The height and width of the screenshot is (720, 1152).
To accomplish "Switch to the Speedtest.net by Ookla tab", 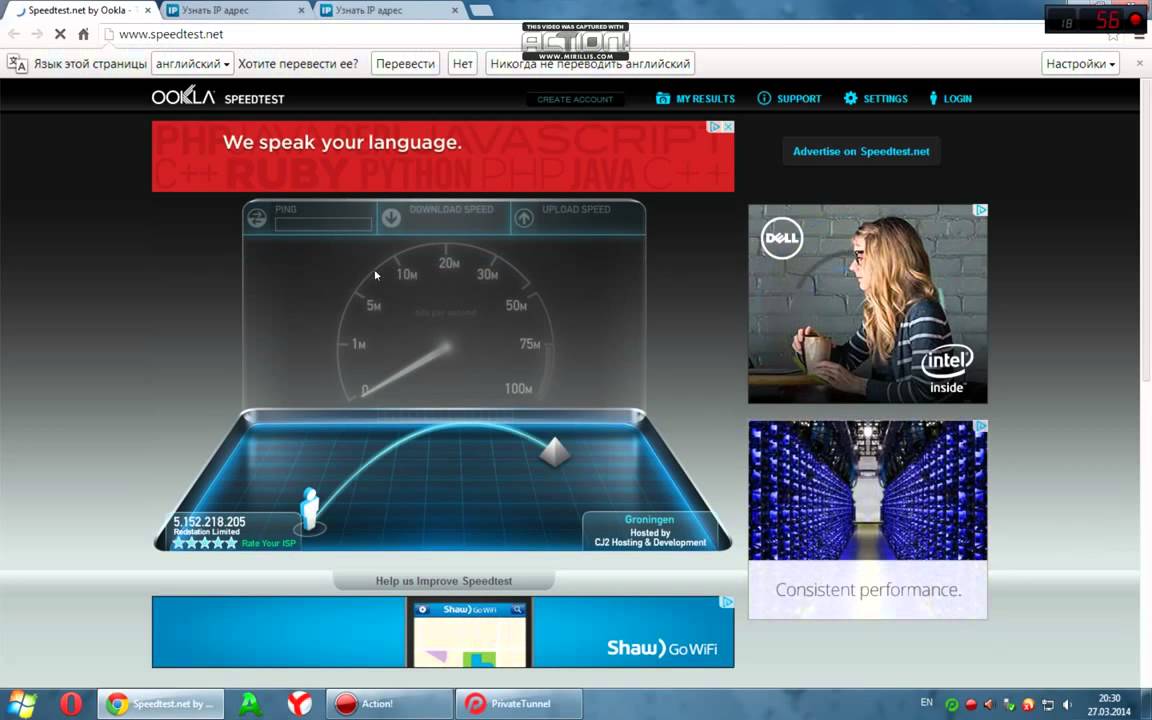I will (x=79, y=10).
